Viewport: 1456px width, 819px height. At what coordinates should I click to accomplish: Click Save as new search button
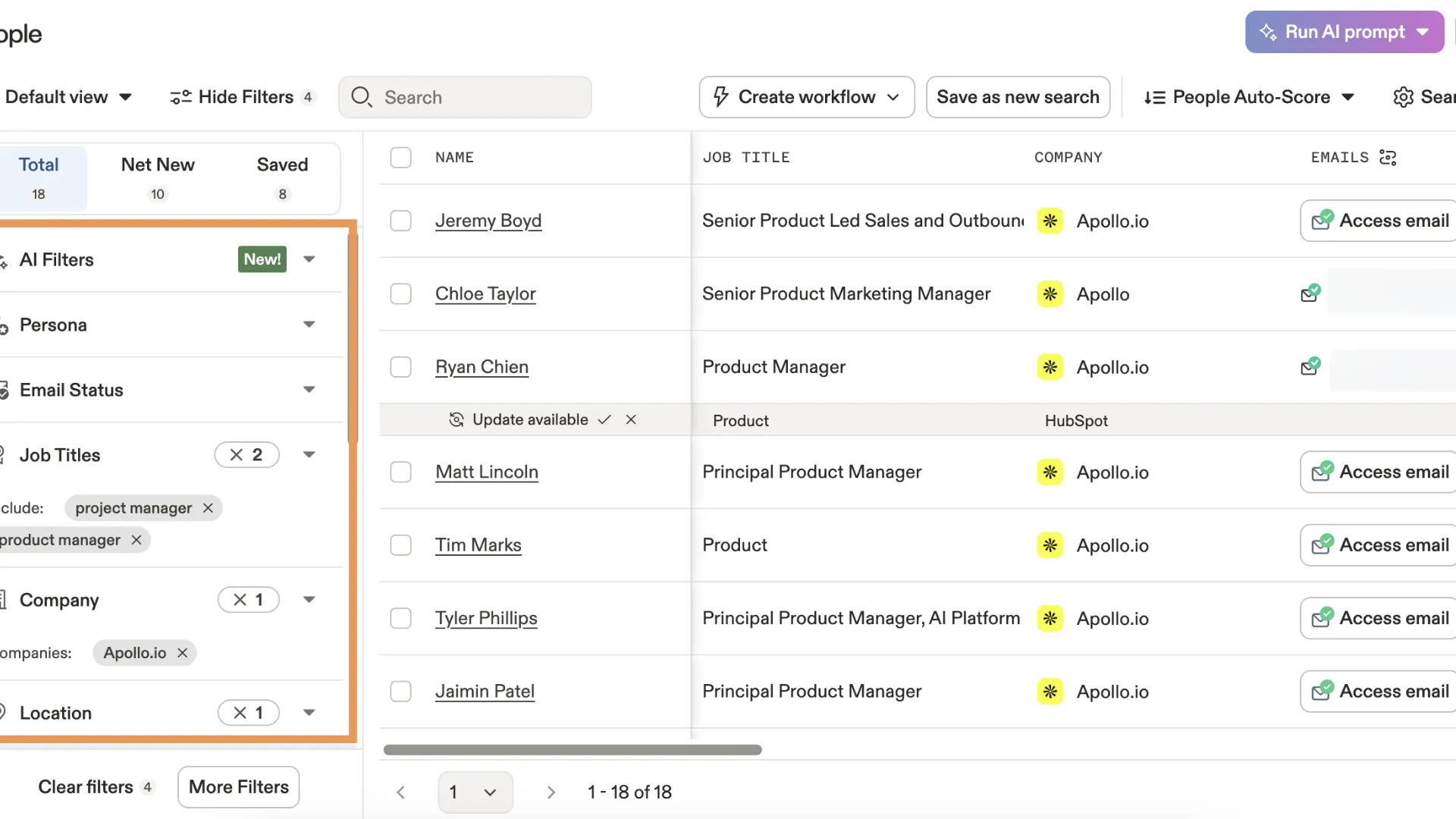[x=1018, y=97]
